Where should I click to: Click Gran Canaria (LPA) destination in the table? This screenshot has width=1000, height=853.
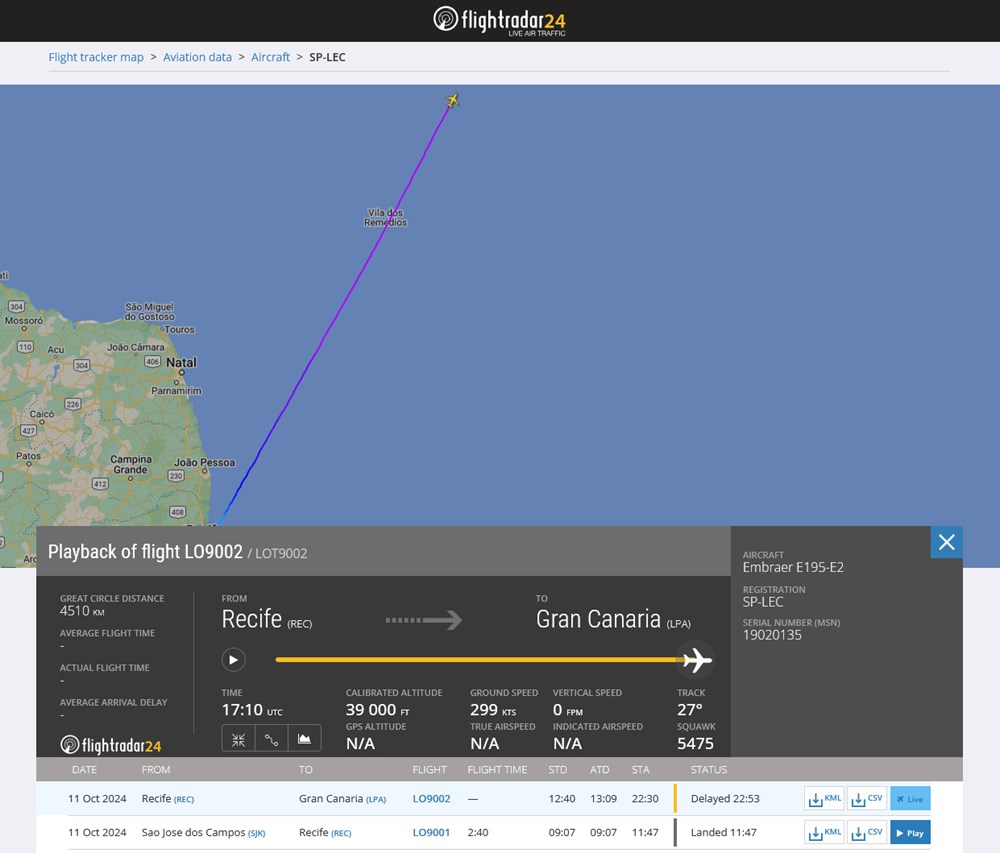pos(342,798)
